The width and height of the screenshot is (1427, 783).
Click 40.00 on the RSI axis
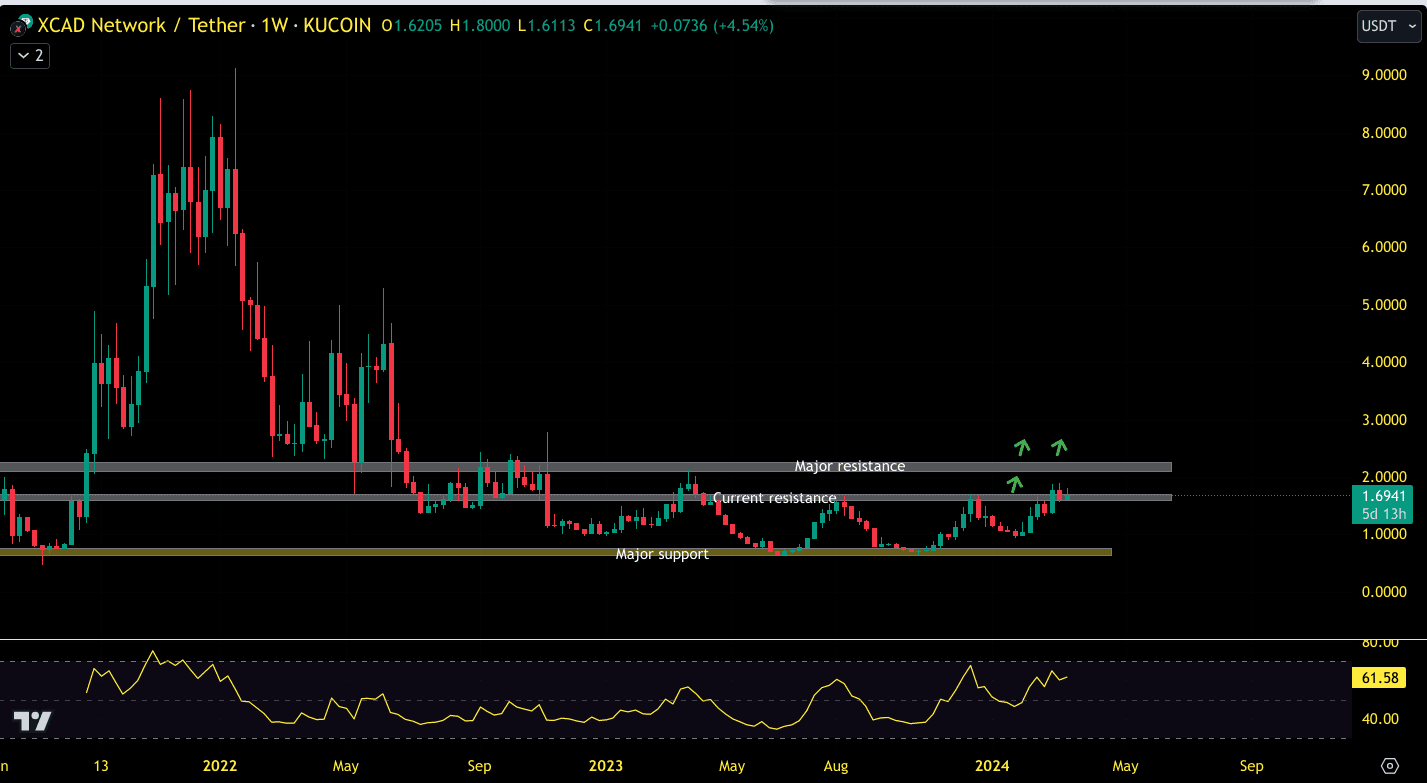click(1380, 719)
